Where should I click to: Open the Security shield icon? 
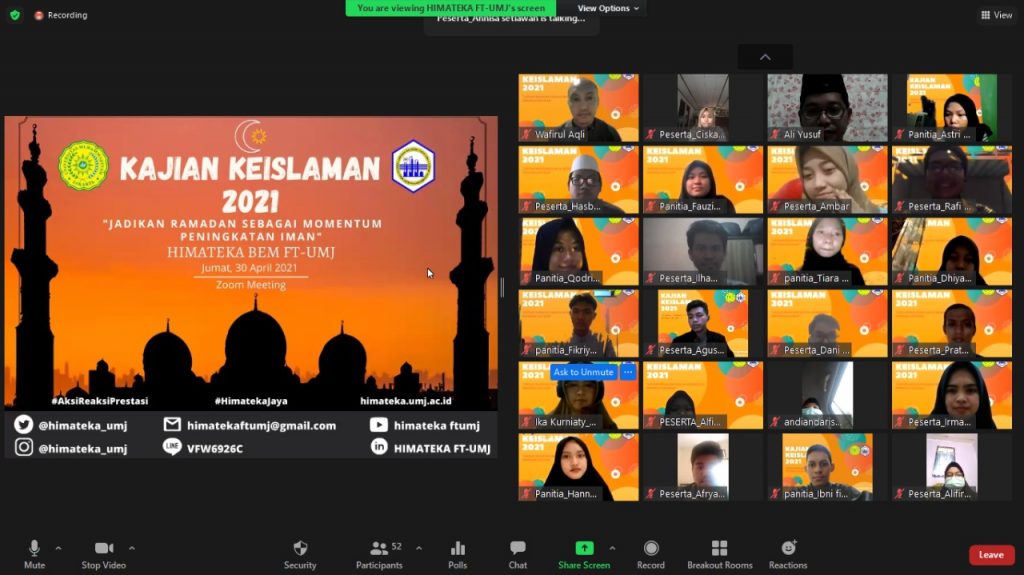(300, 548)
